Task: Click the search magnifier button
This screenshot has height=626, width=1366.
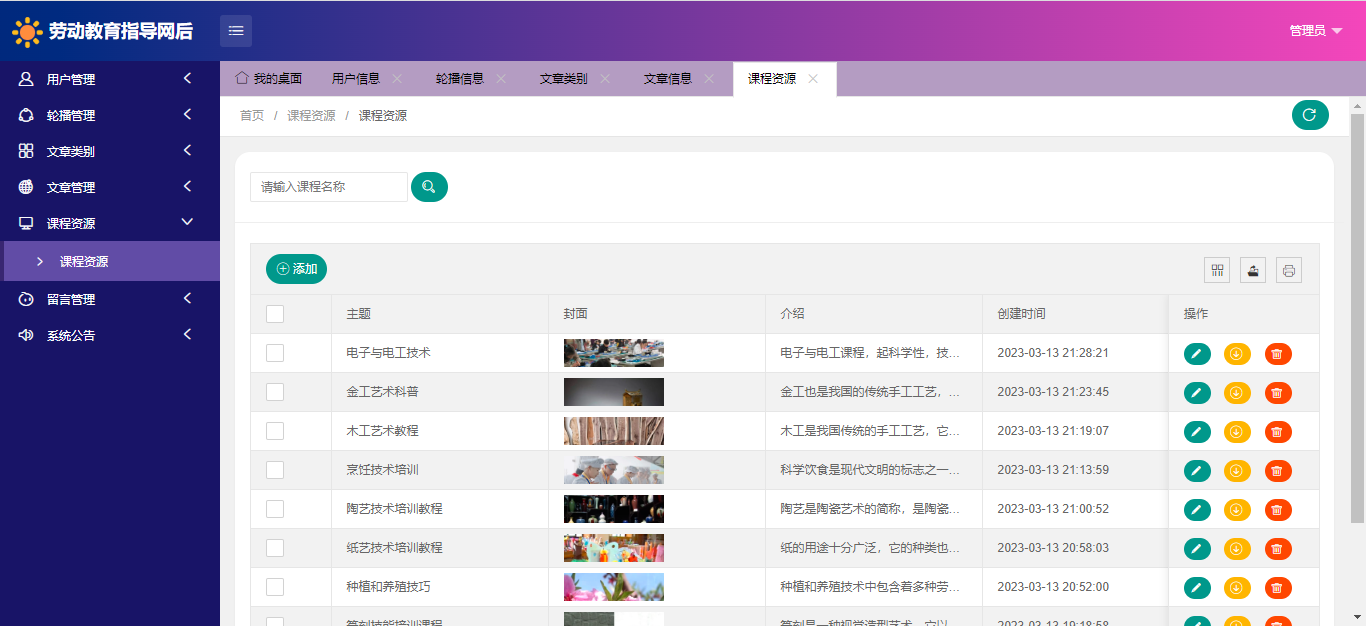Action: [429, 187]
